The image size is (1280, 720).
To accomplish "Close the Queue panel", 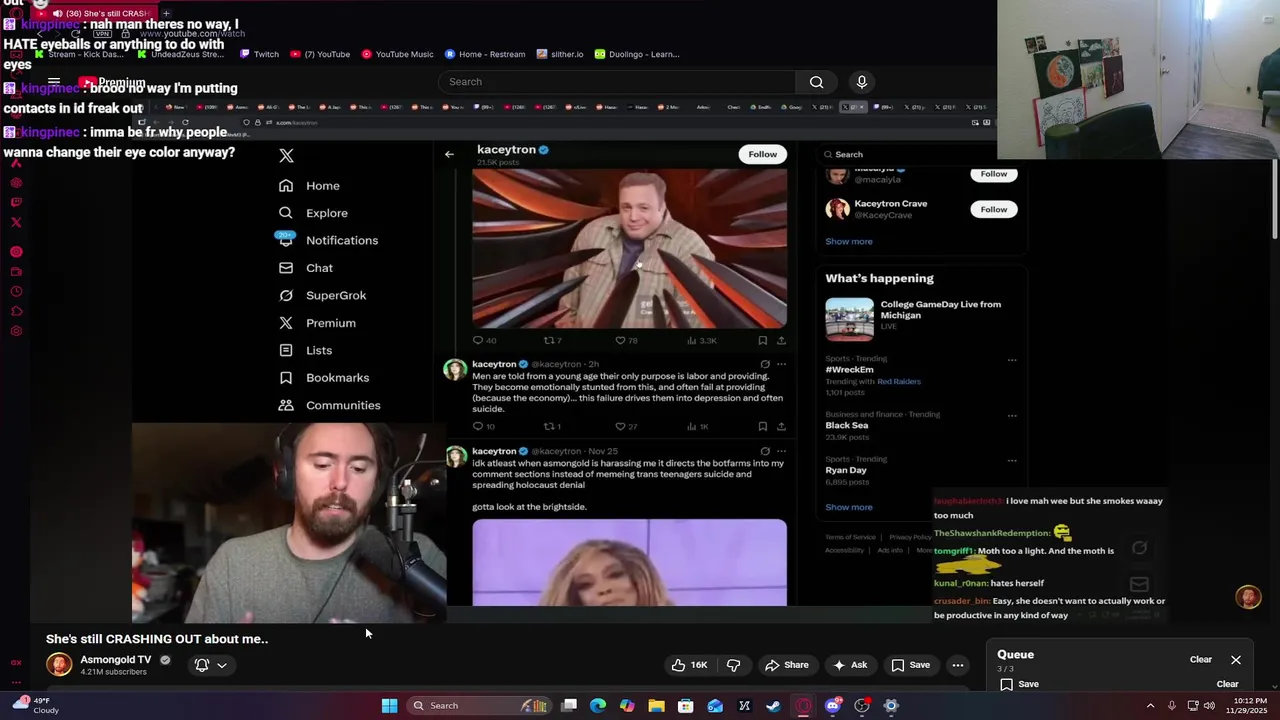I will tap(1236, 660).
